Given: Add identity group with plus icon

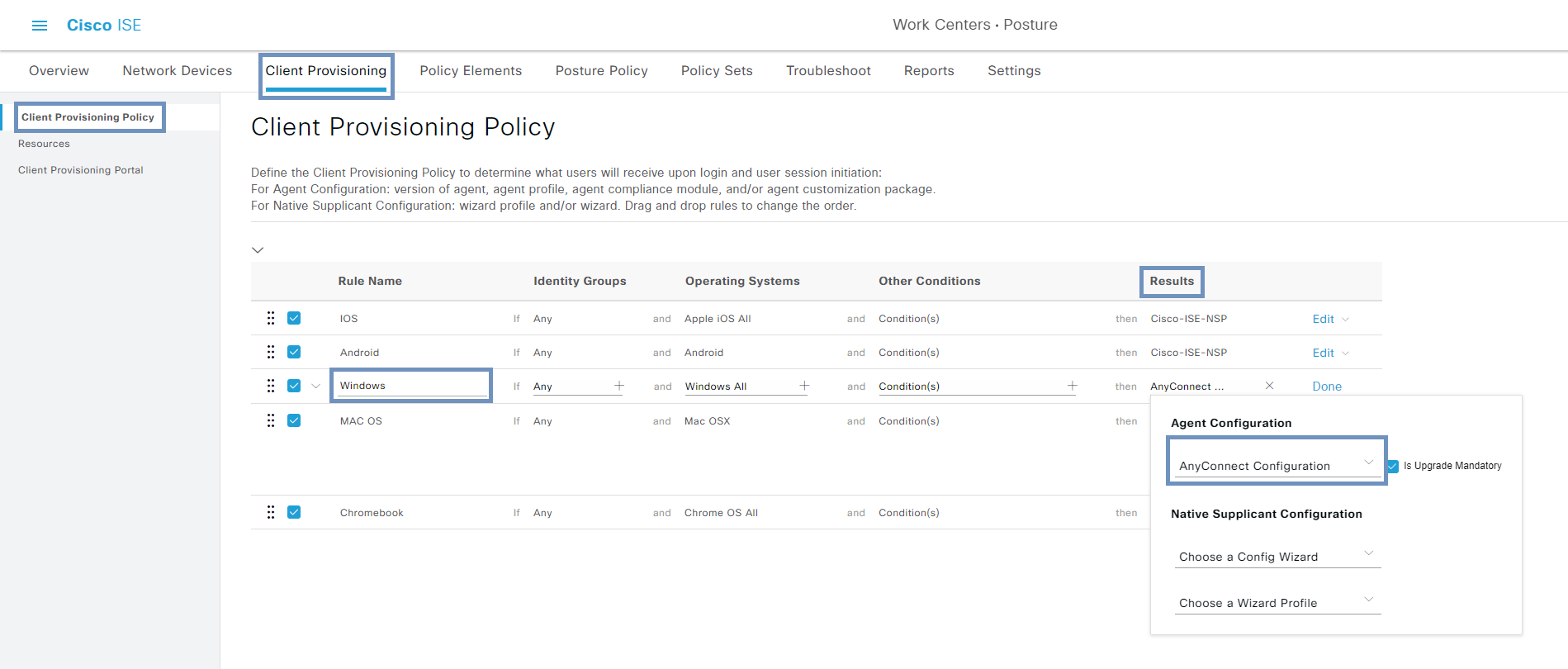Looking at the screenshot, I should coord(619,386).
